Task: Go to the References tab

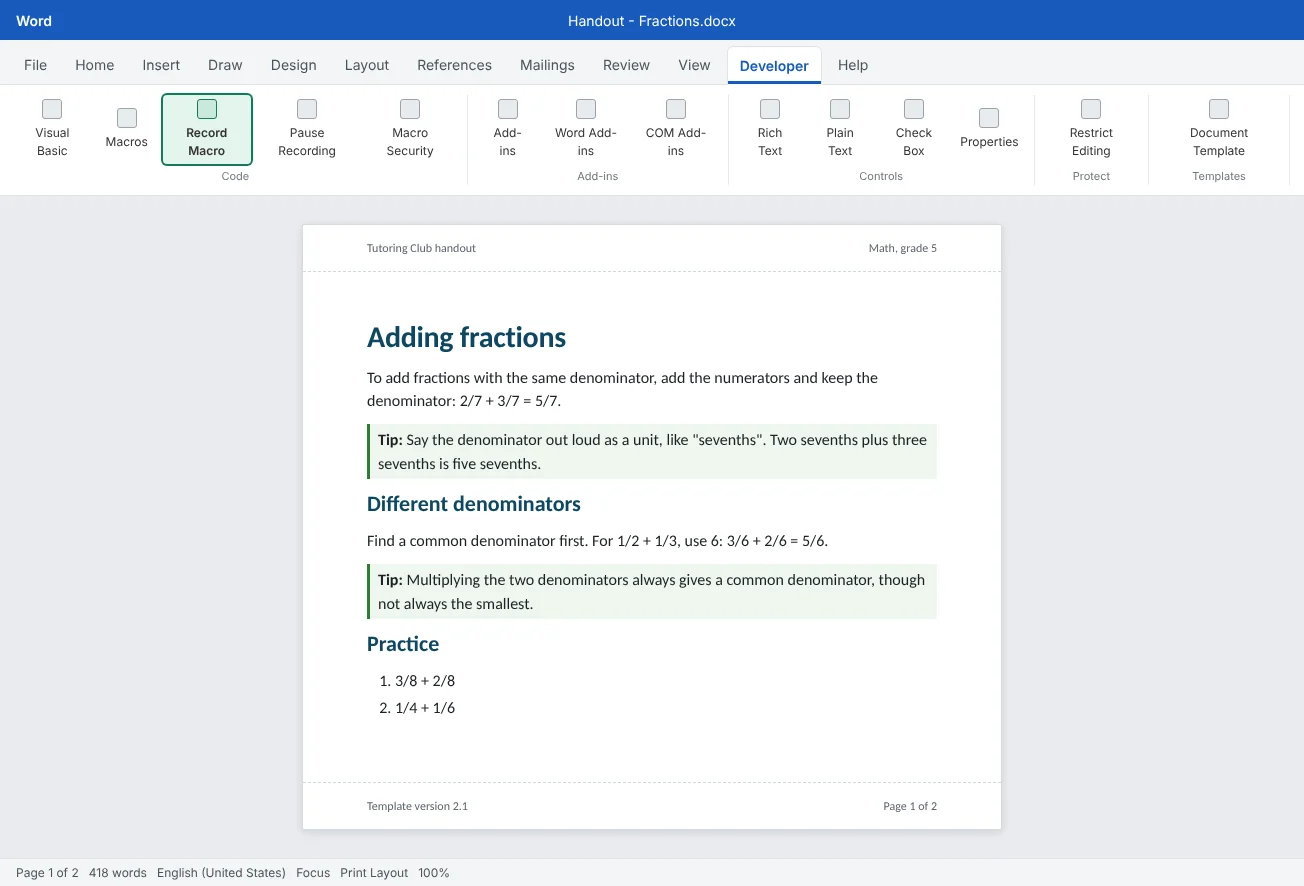Action: [x=455, y=65]
